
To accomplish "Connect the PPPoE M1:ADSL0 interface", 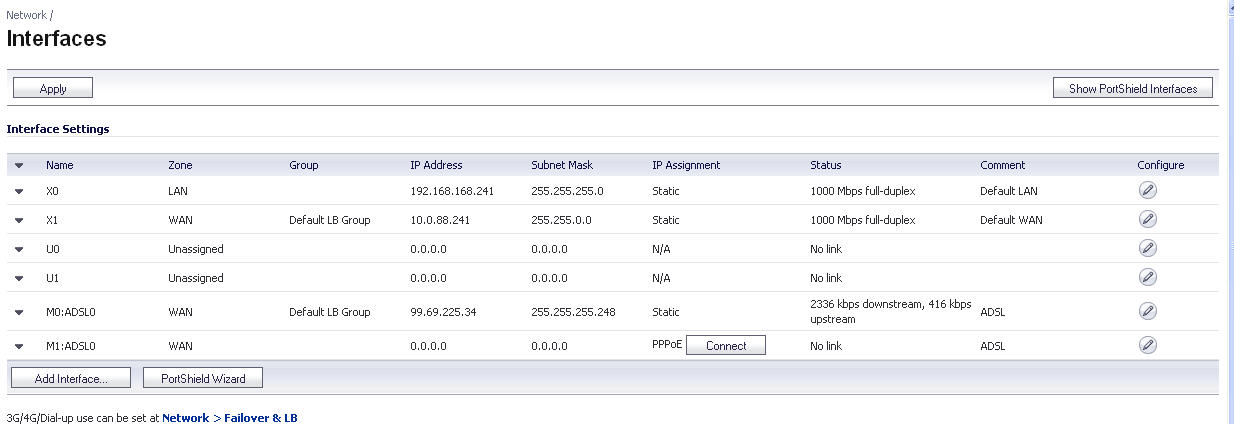I will 726,345.
